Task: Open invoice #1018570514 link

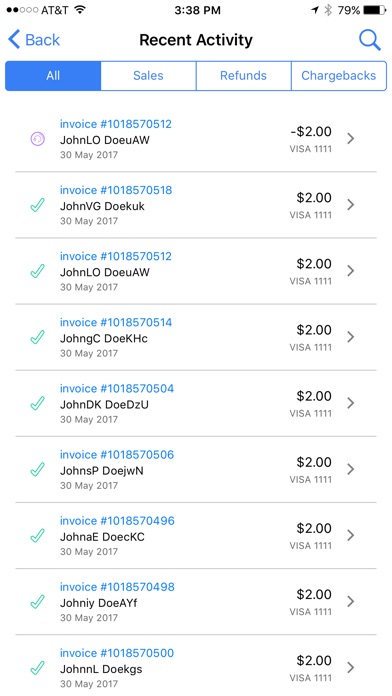Action: [116, 322]
